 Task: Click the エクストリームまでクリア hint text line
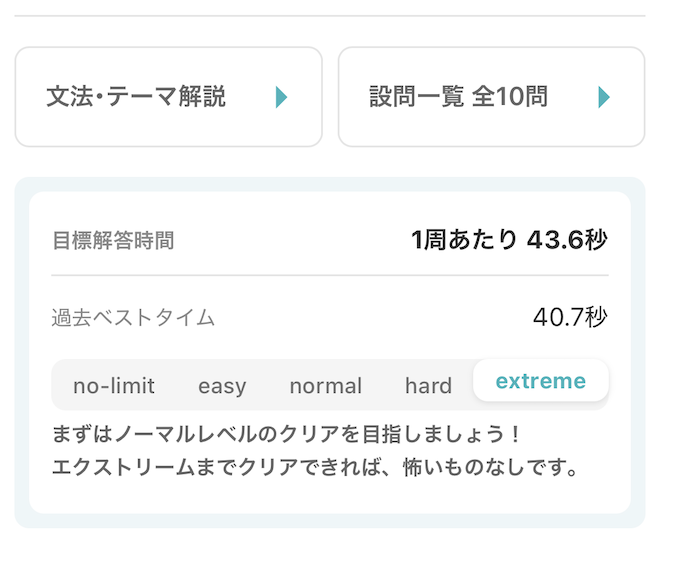pyautogui.click(x=317, y=467)
